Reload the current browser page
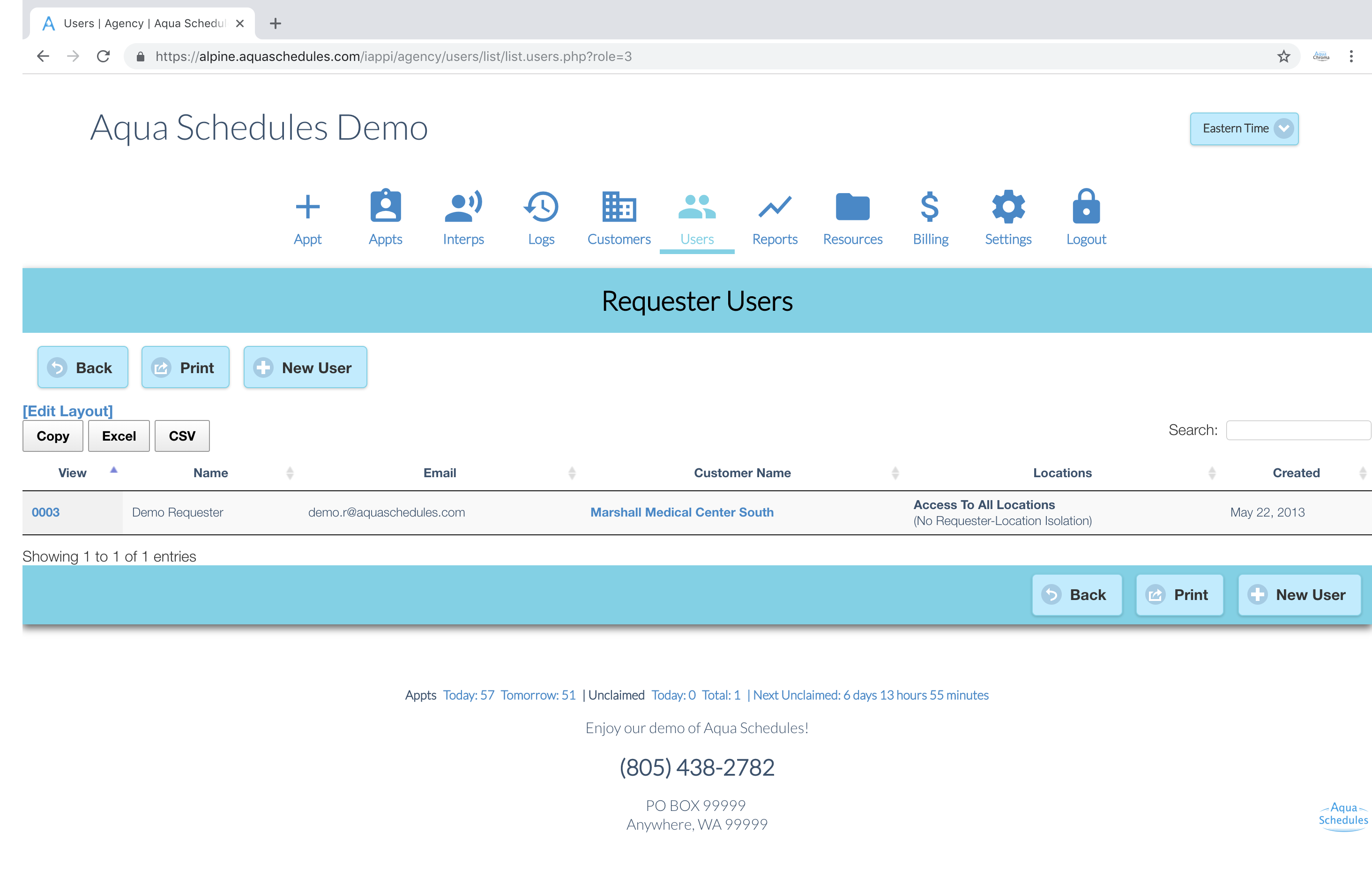 click(x=103, y=56)
